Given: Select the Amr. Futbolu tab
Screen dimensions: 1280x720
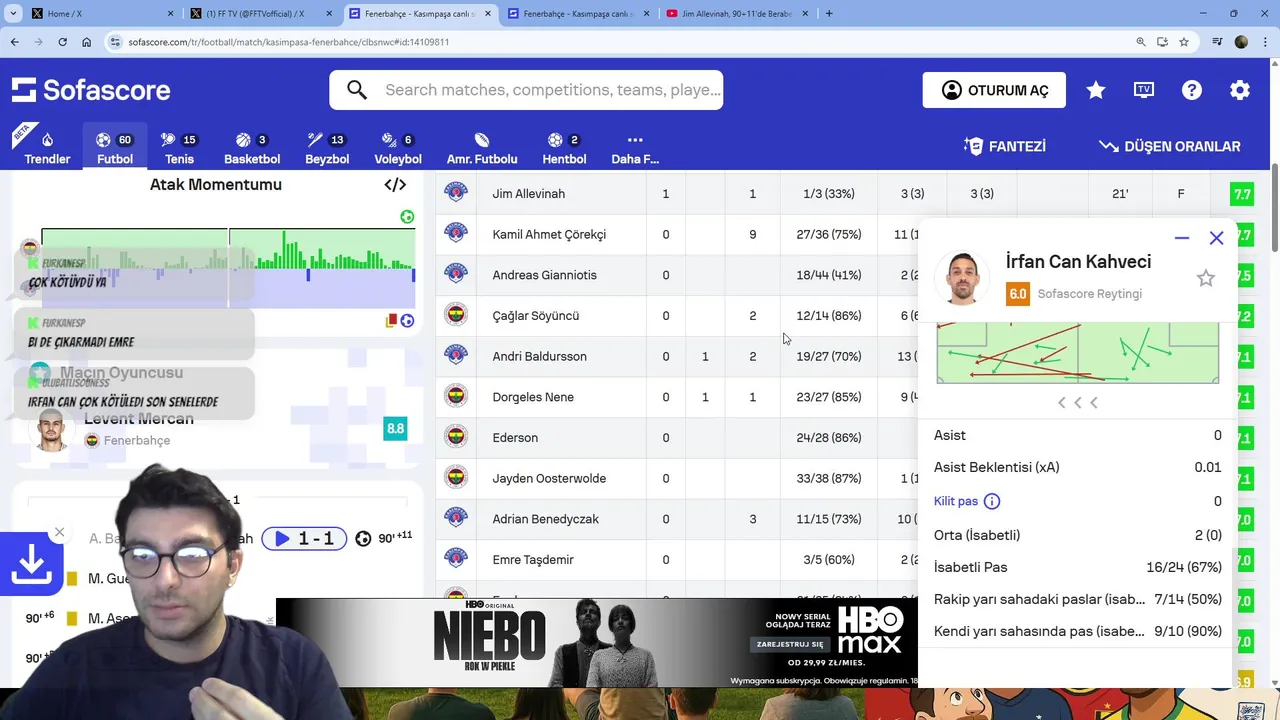Looking at the screenshot, I should 482,148.
